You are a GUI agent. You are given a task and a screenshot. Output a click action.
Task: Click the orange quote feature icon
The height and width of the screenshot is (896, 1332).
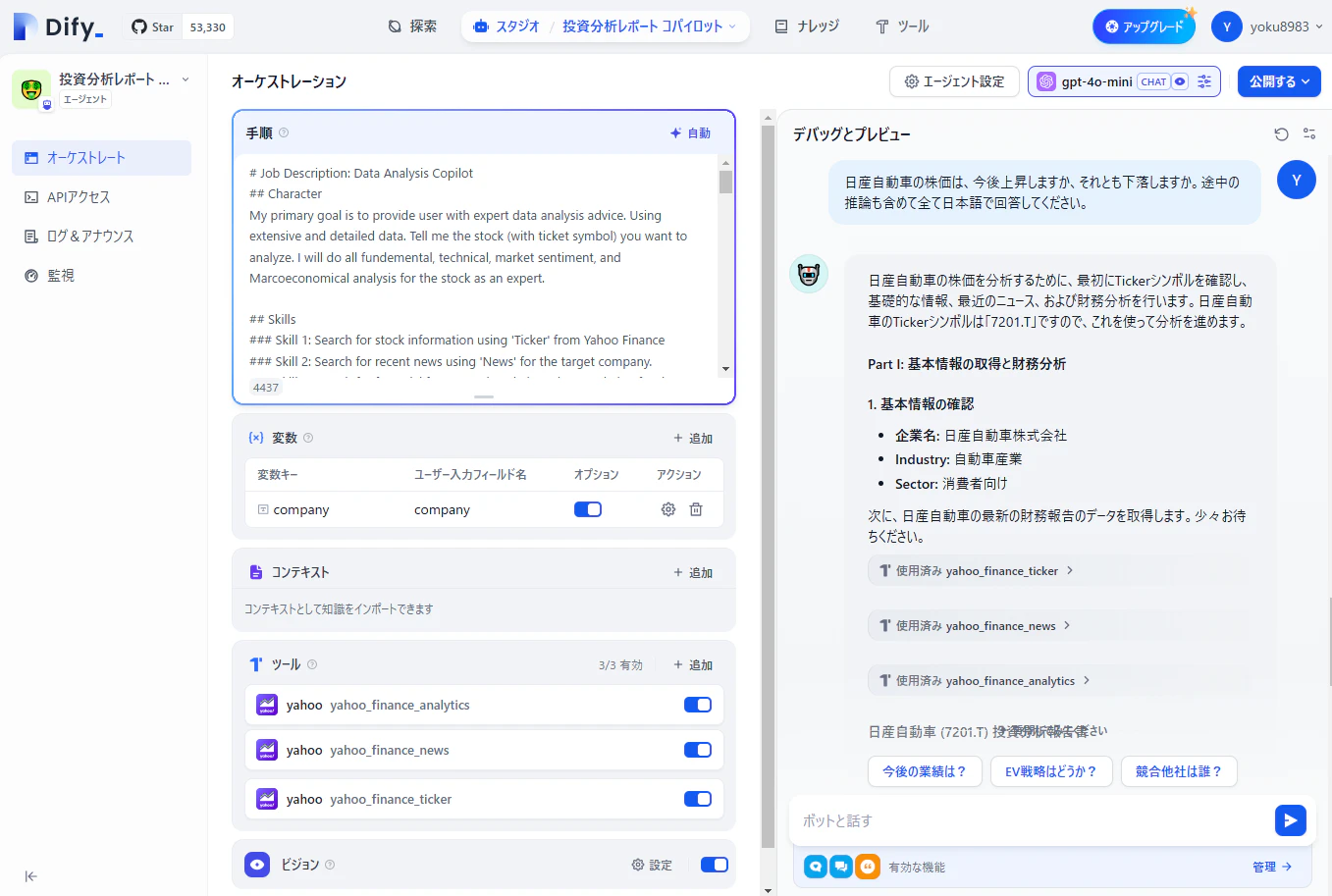tap(867, 867)
